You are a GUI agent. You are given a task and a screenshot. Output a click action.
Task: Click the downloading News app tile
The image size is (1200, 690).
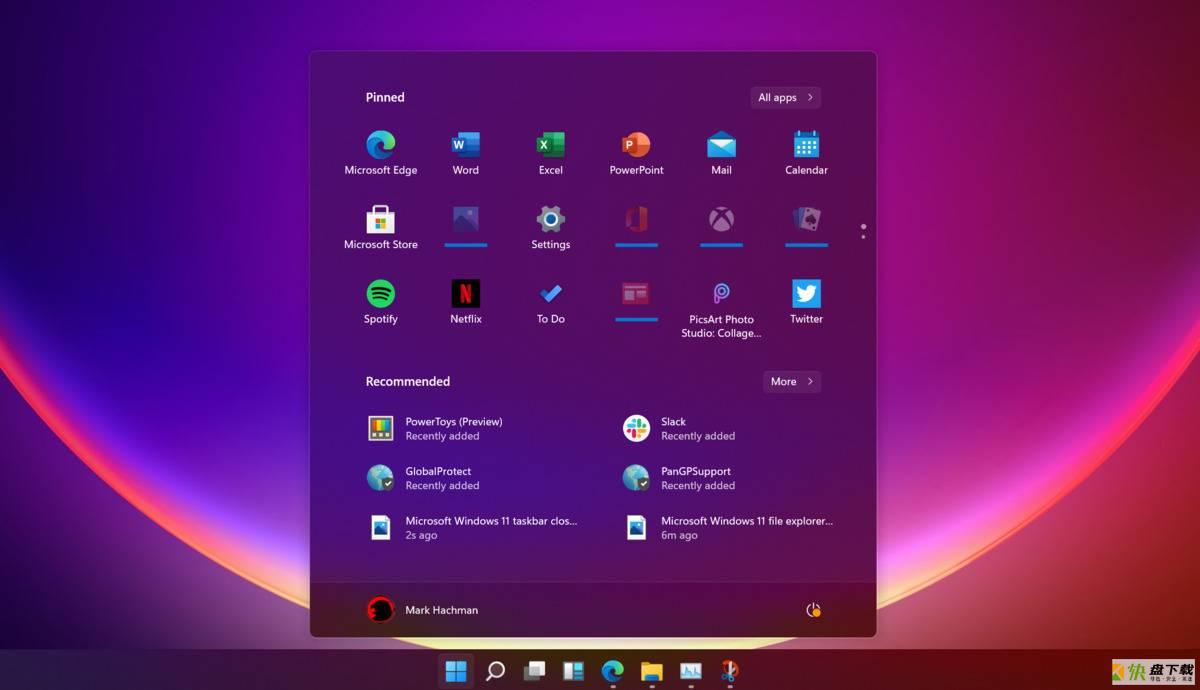click(636, 300)
